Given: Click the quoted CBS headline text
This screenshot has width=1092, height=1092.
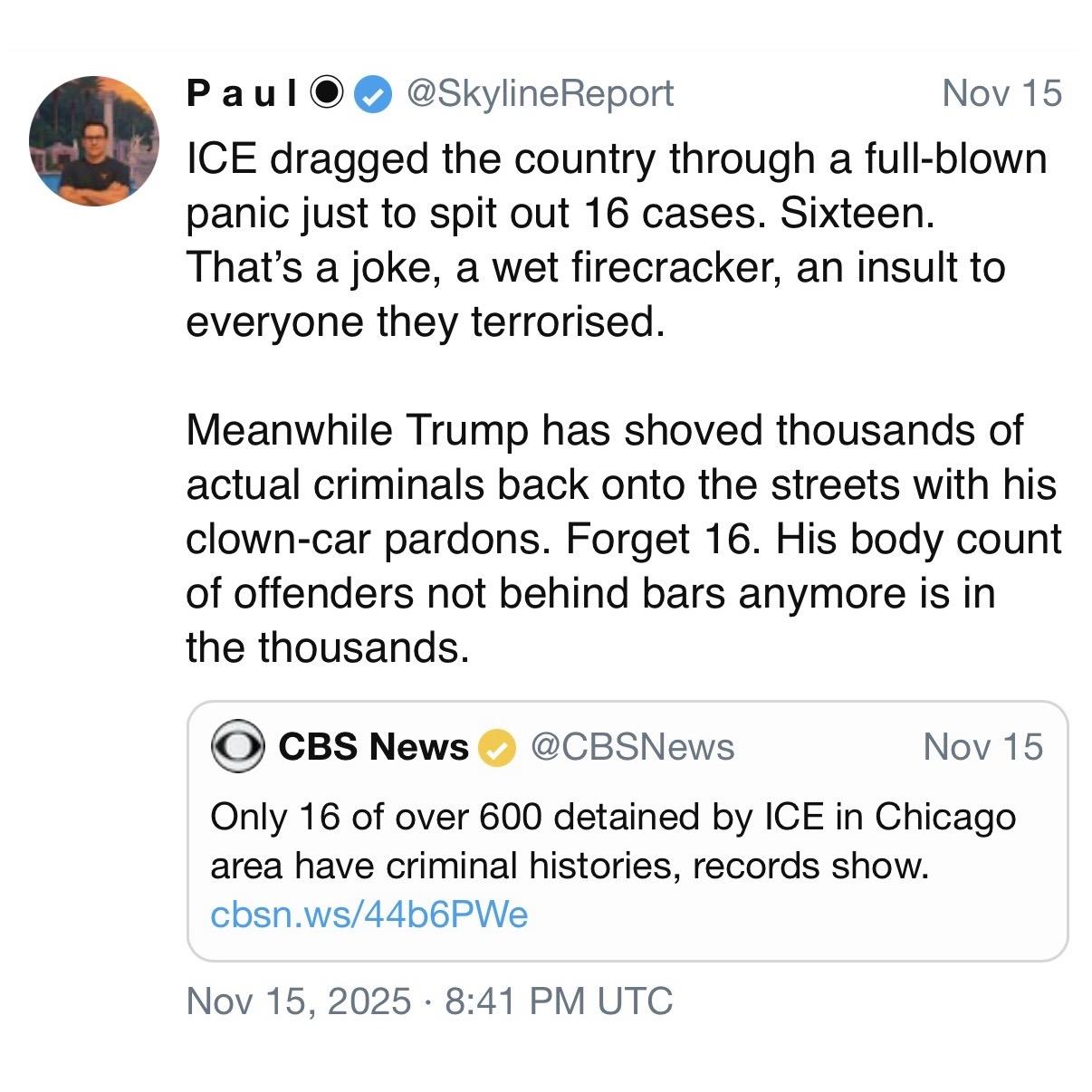Looking at the screenshot, I should coord(612,841).
